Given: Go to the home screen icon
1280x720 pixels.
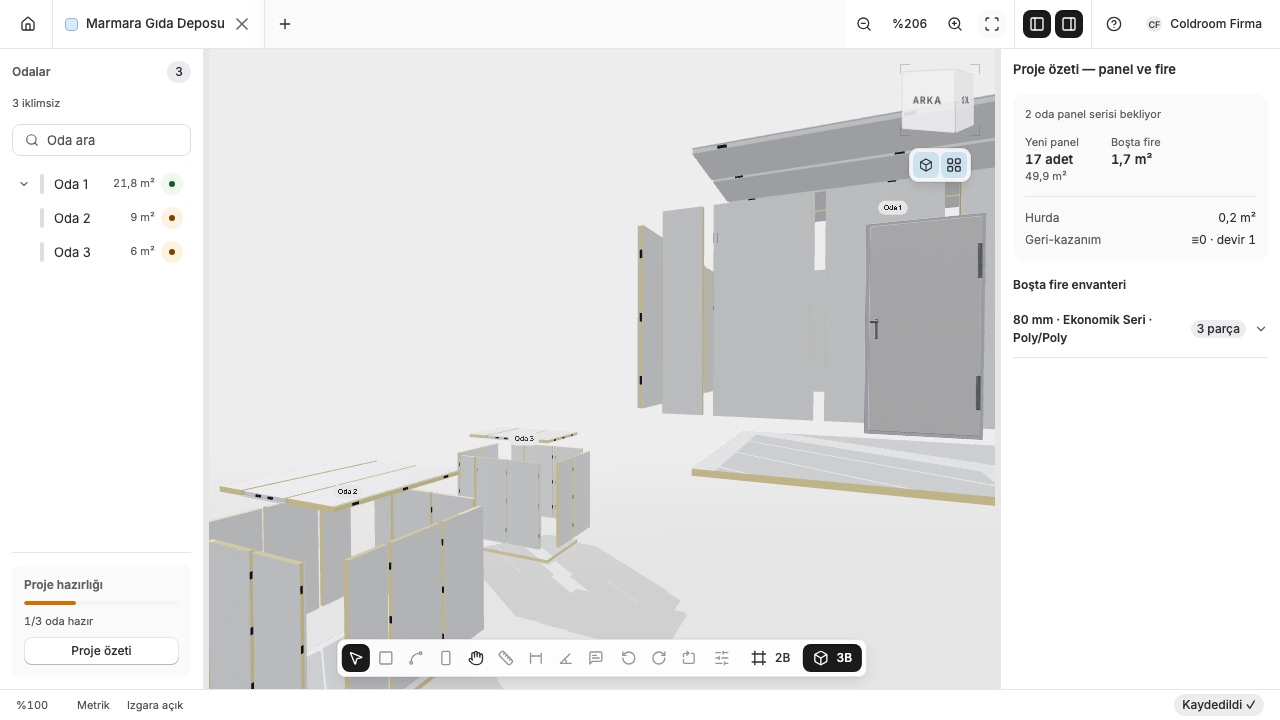Looking at the screenshot, I should pos(28,24).
